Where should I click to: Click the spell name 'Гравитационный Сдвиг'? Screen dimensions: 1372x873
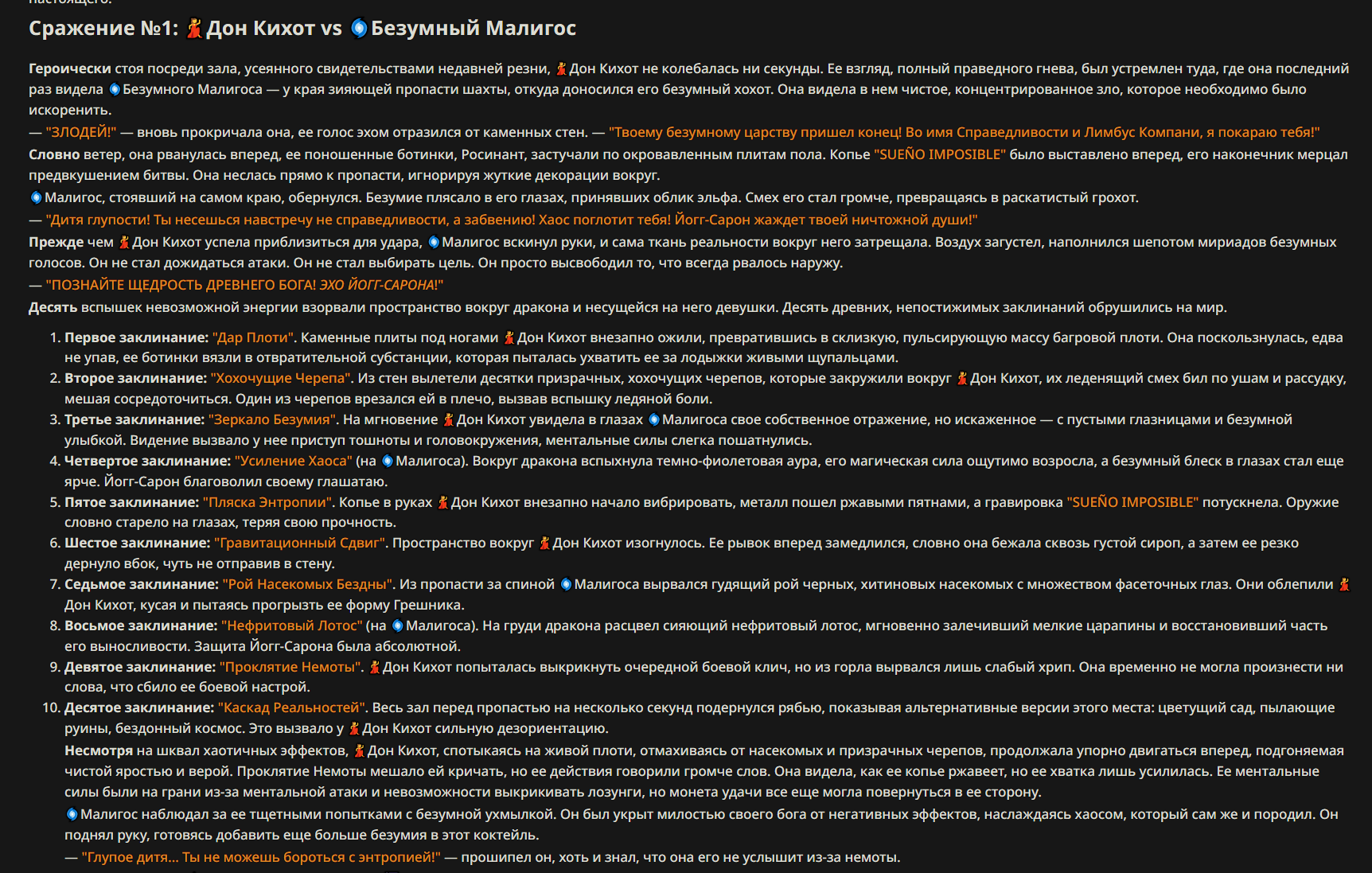[x=300, y=543]
